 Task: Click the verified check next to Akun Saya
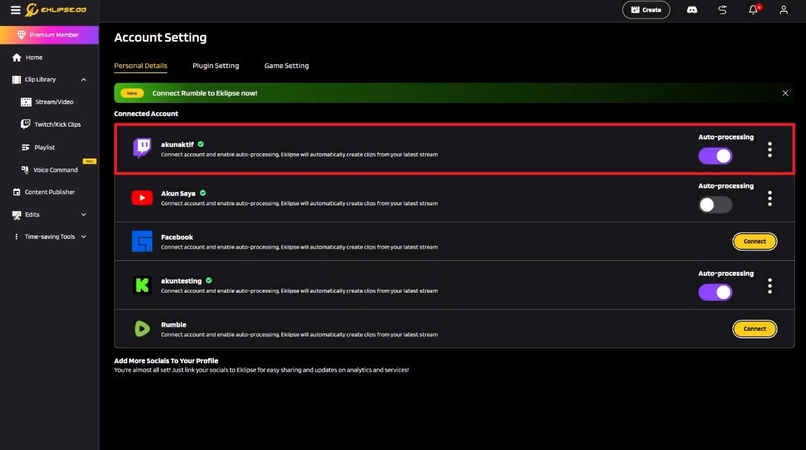coord(203,193)
